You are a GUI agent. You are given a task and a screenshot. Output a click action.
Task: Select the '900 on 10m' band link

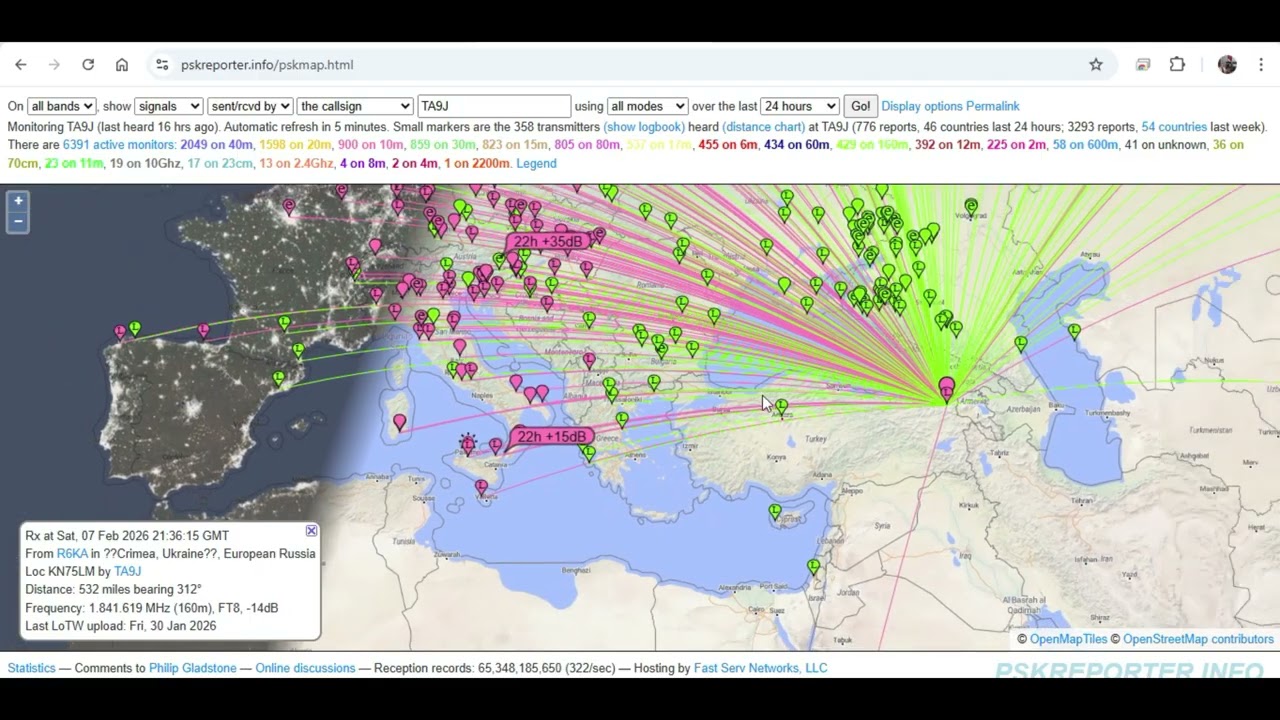(x=370, y=145)
